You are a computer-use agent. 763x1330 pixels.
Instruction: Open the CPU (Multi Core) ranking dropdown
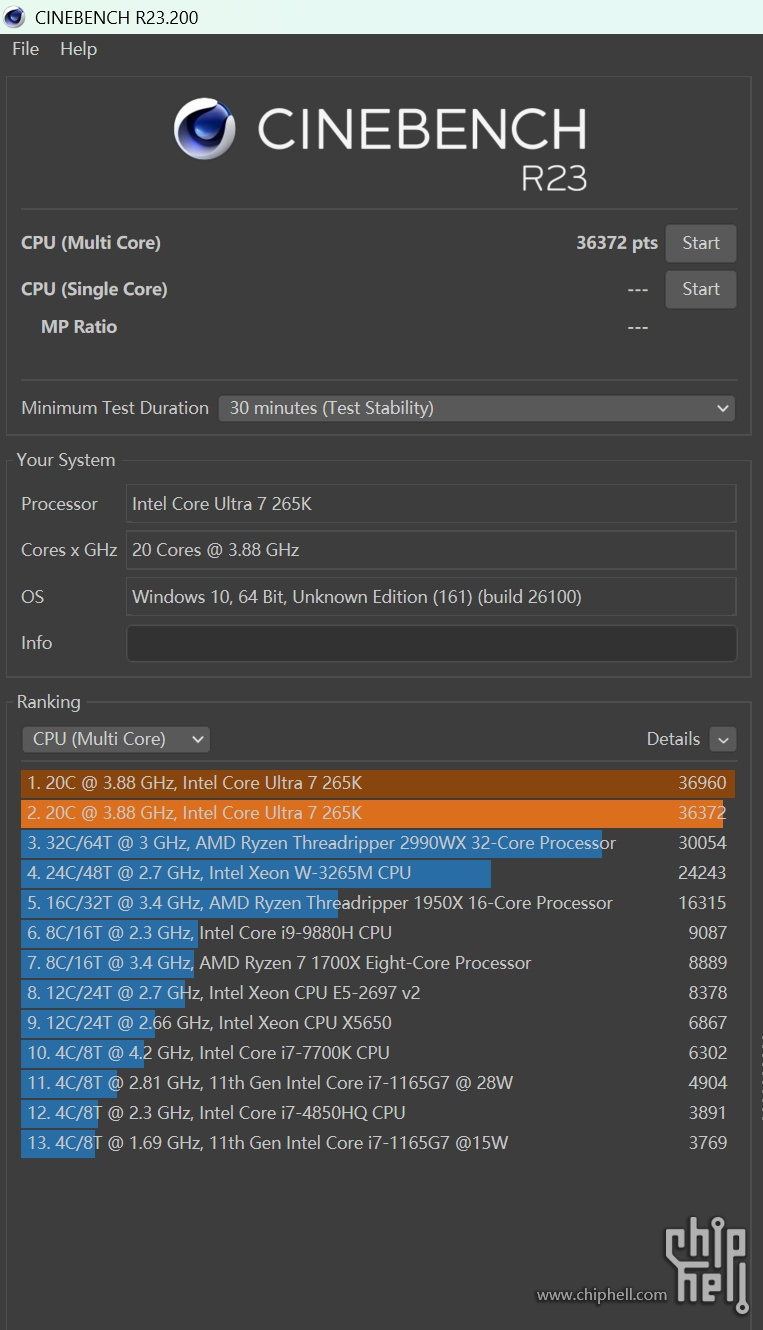coord(116,739)
